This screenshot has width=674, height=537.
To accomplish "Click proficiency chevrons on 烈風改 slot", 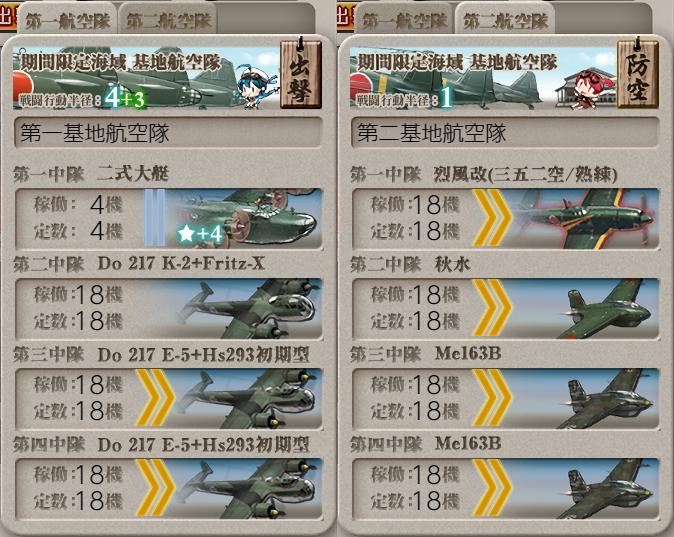I will click(x=492, y=218).
